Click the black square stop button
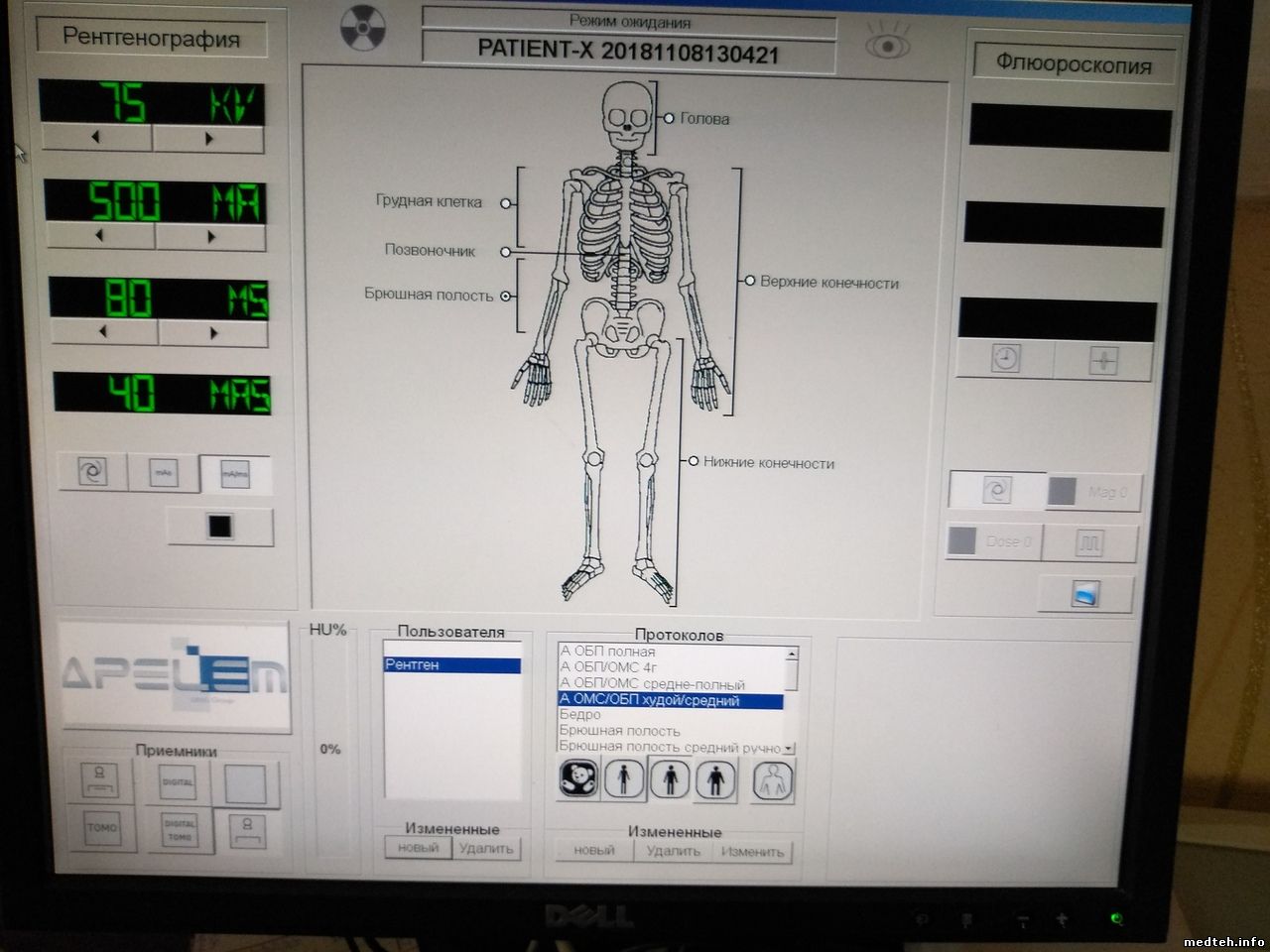The width and height of the screenshot is (1270, 952). pos(219,527)
